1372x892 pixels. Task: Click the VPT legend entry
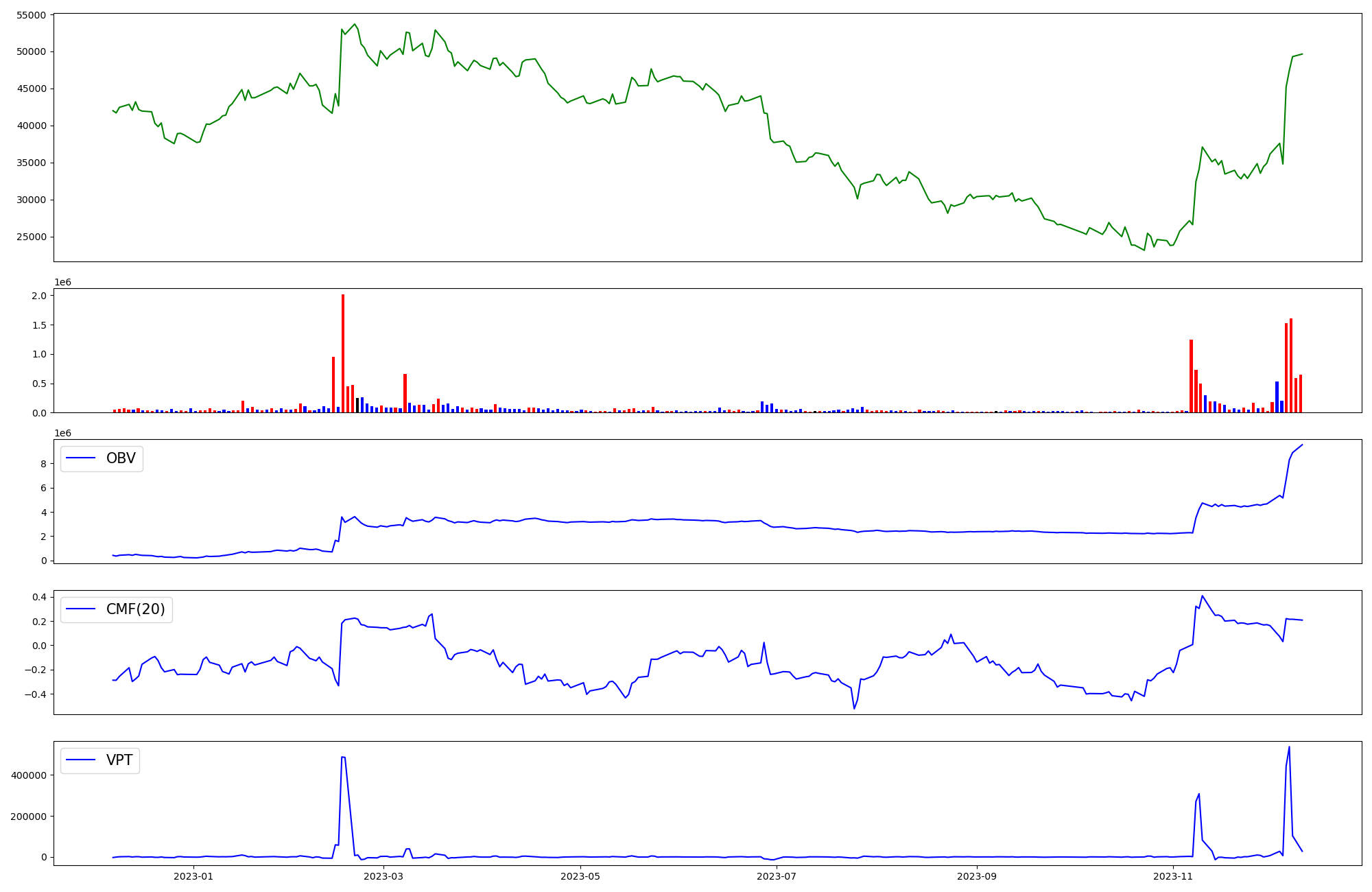click(x=119, y=760)
